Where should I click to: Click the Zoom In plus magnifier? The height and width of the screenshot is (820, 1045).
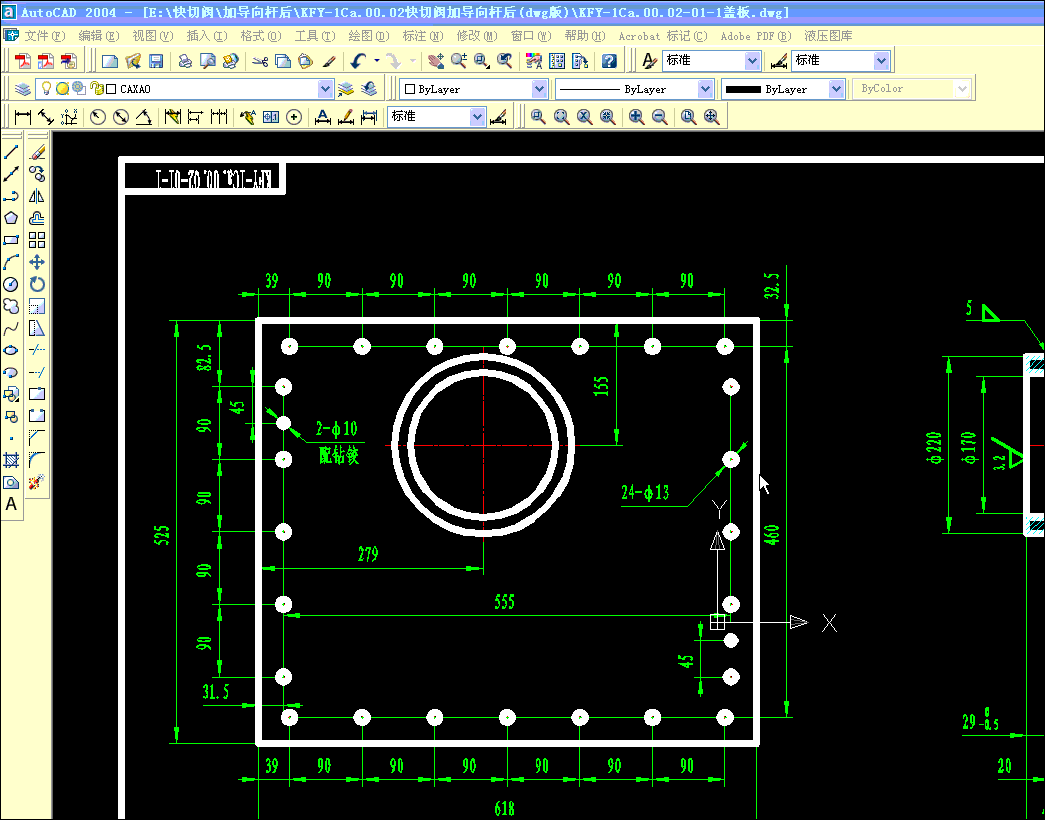tap(636, 117)
